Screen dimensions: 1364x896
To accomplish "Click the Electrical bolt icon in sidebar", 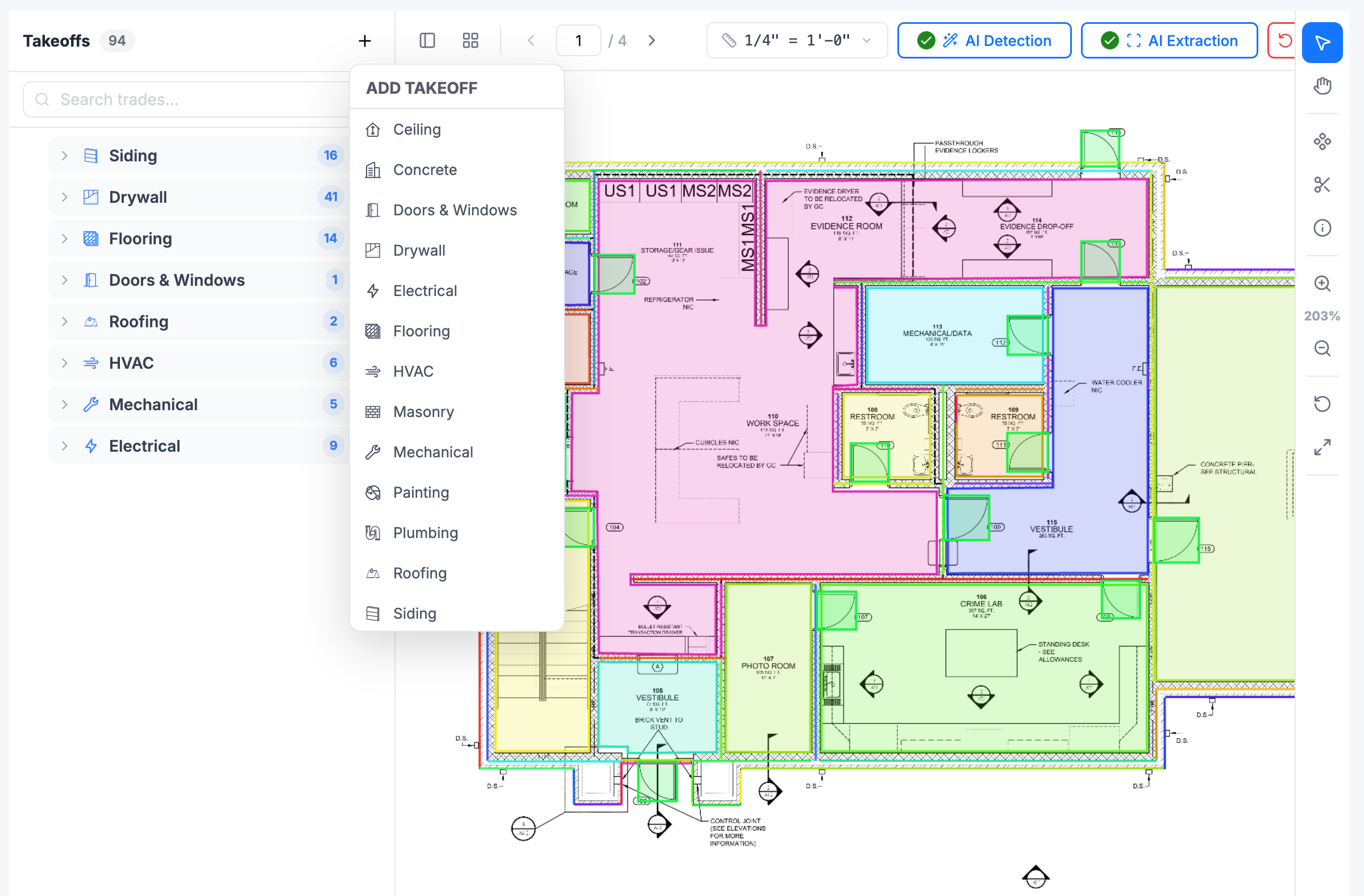I will pyautogui.click(x=90, y=445).
